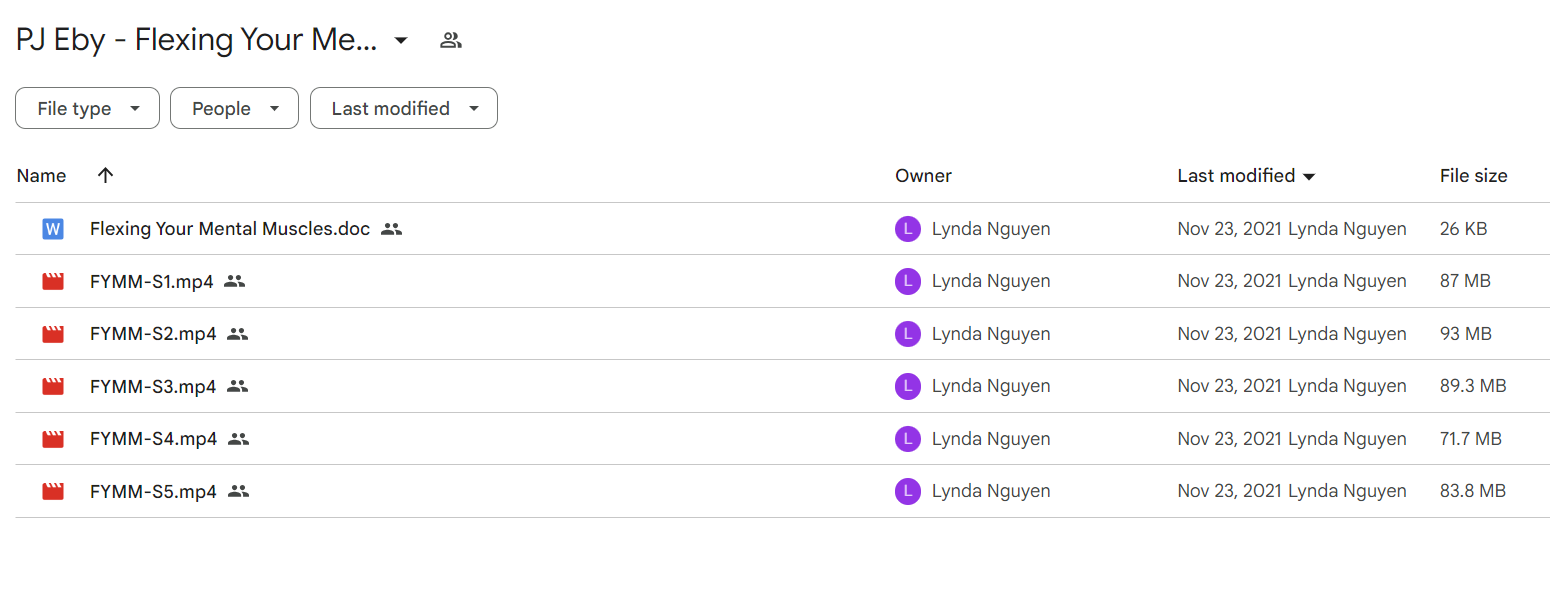Screen dimensions: 1550x592
Task: Click Lynda Nguyen's avatar on the FYMM-S4.mp4 row
Action: (x=907, y=439)
